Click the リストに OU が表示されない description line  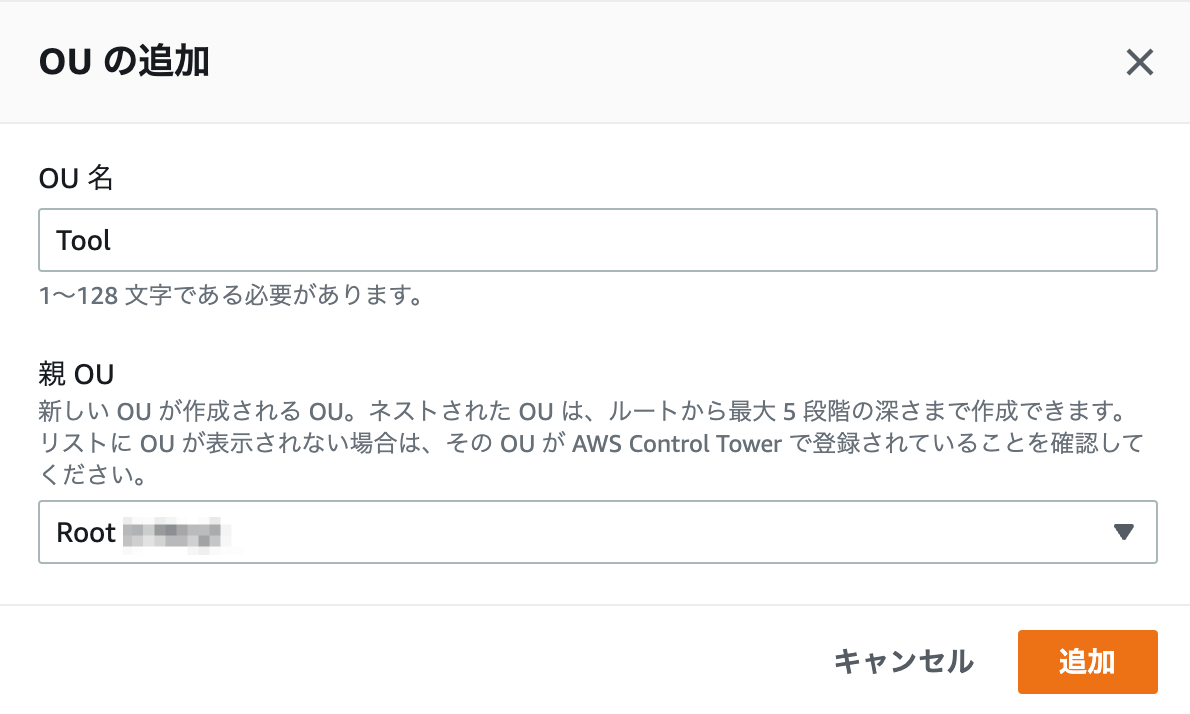590,443
